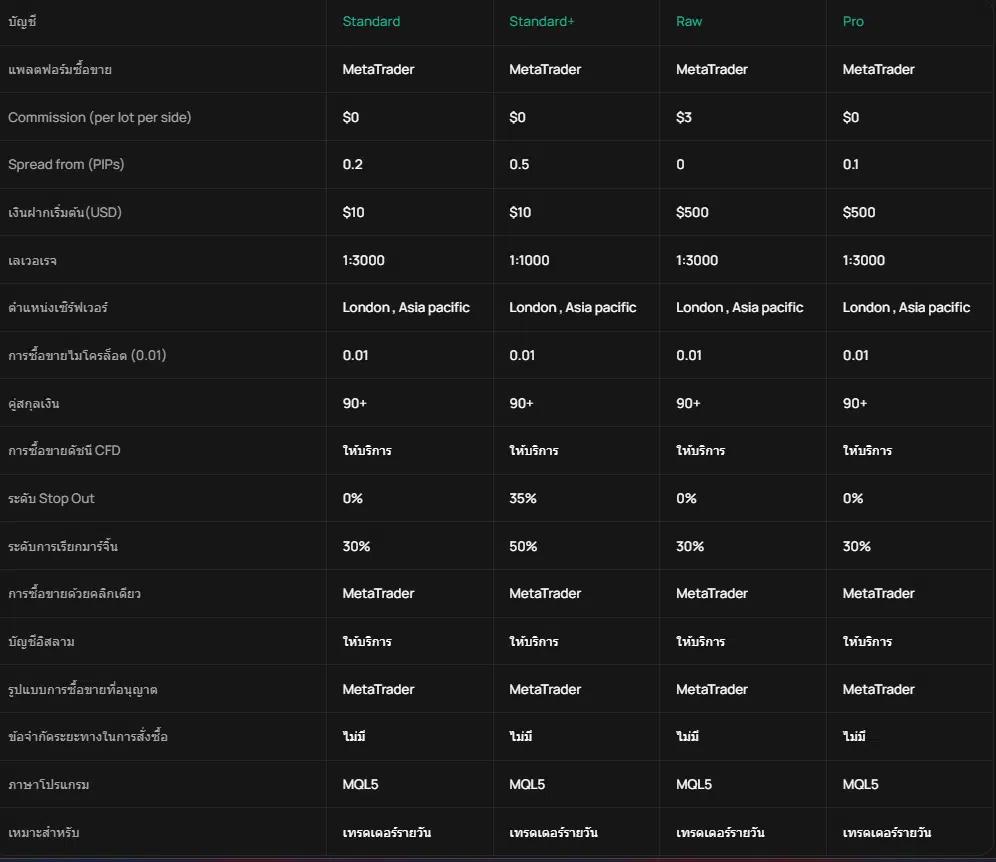This screenshot has width=996, height=862.
Task: Click MetaTrader in platform row under Raw
Action: tap(711, 69)
